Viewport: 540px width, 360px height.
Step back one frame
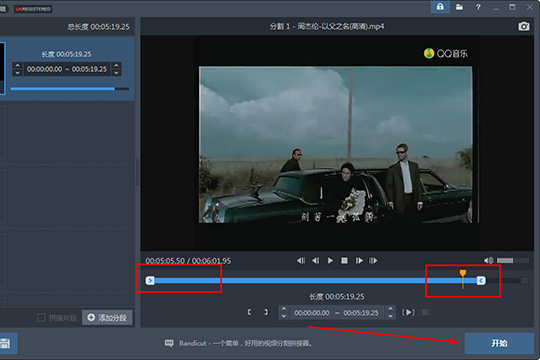tap(315, 261)
